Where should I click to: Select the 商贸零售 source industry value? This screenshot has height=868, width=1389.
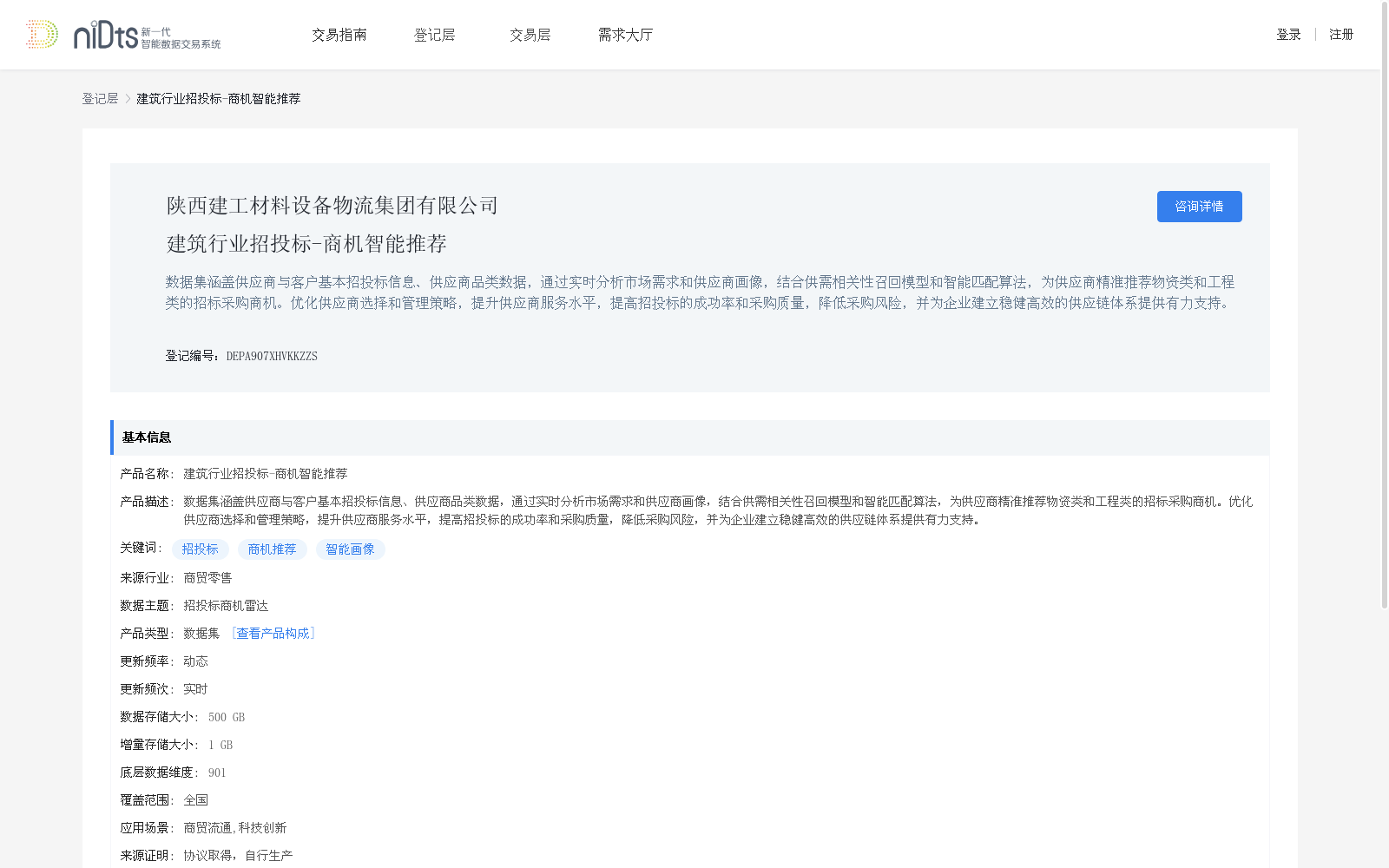tap(207, 578)
